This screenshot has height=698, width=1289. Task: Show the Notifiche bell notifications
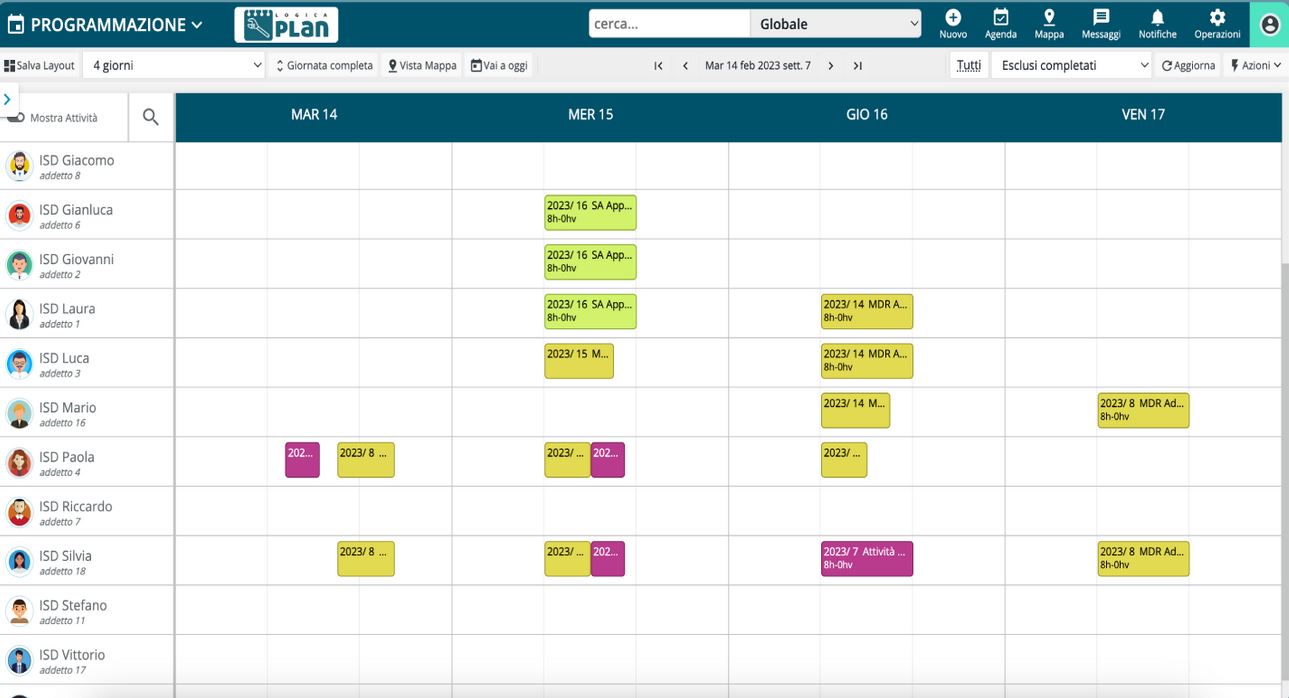1157,18
